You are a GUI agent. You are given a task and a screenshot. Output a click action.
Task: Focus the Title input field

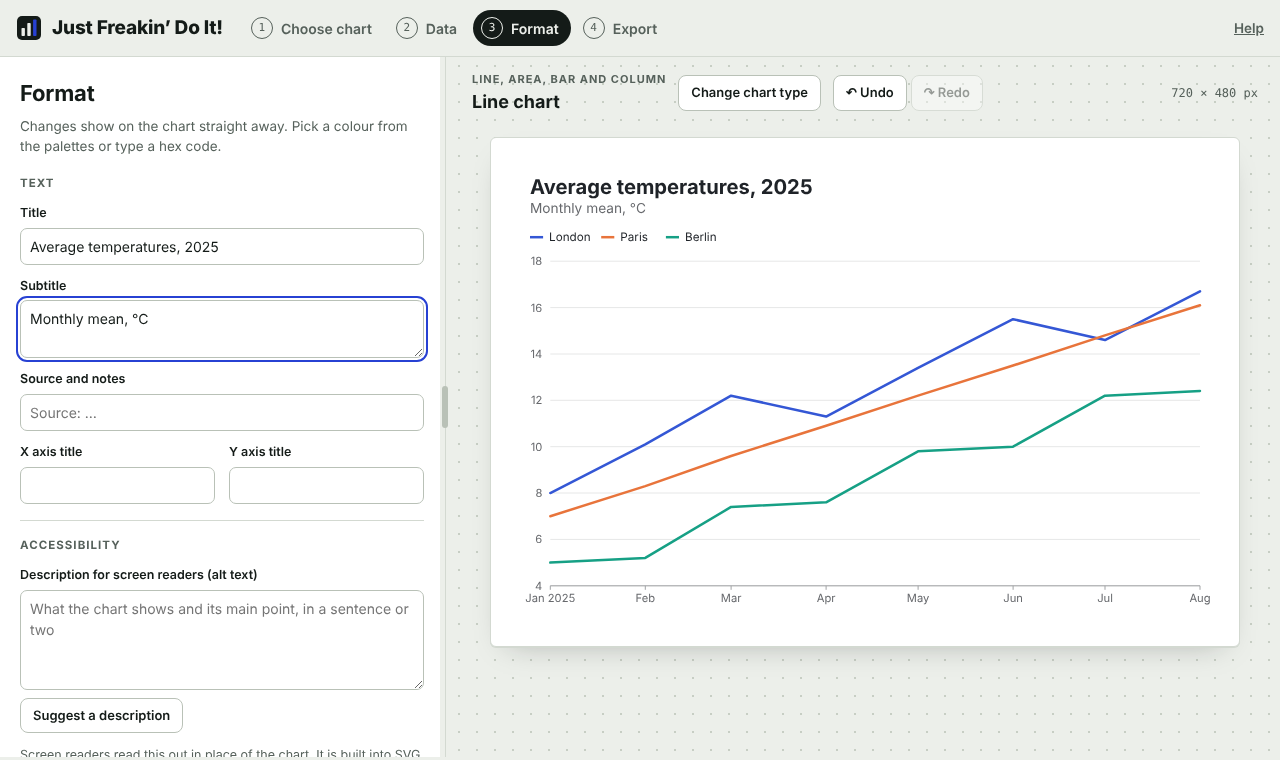coord(222,247)
